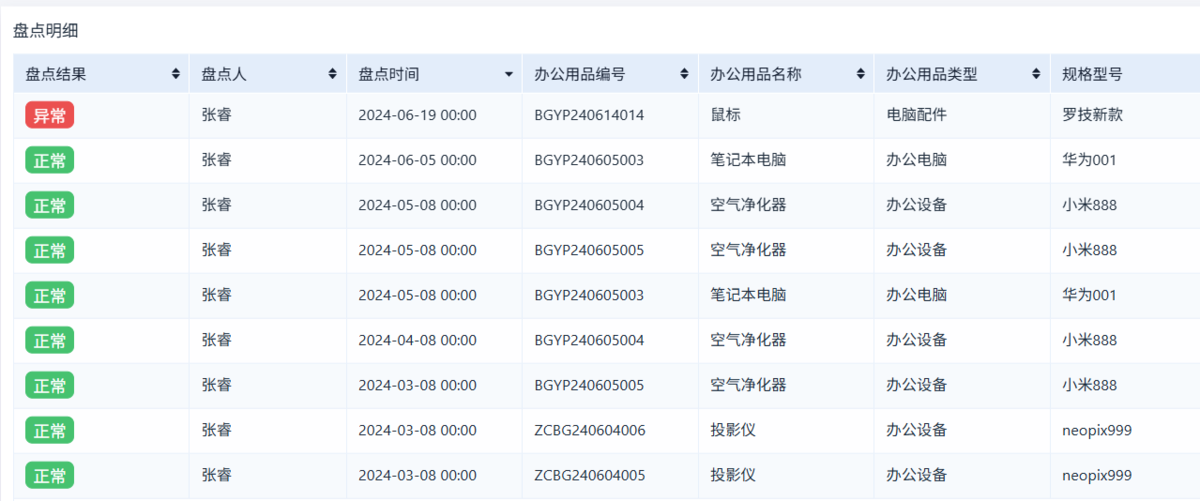Select date cell 2024-06-19 00:00
The height and width of the screenshot is (501, 1200).
coord(417,115)
